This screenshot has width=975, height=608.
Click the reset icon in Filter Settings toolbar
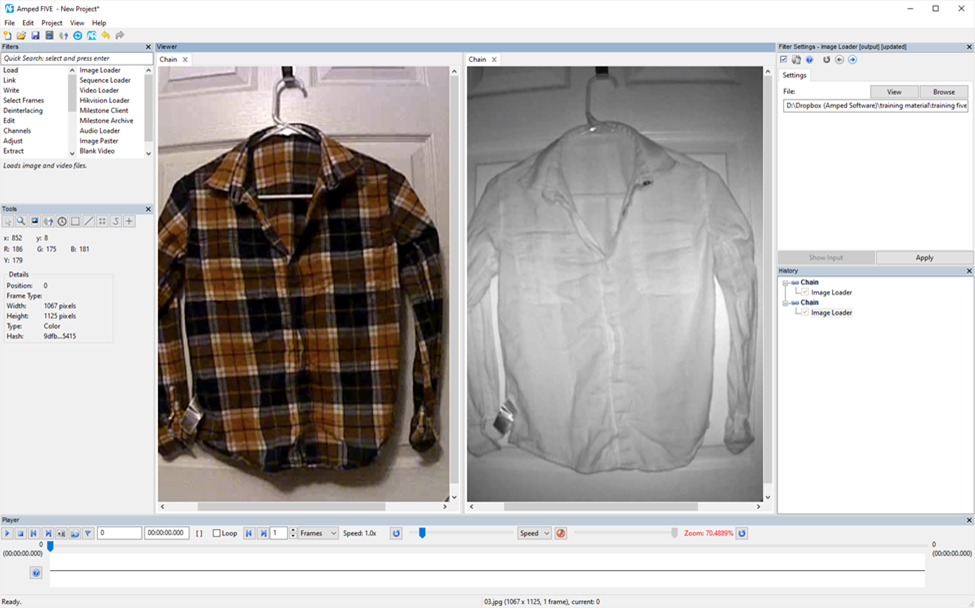click(x=826, y=60)
